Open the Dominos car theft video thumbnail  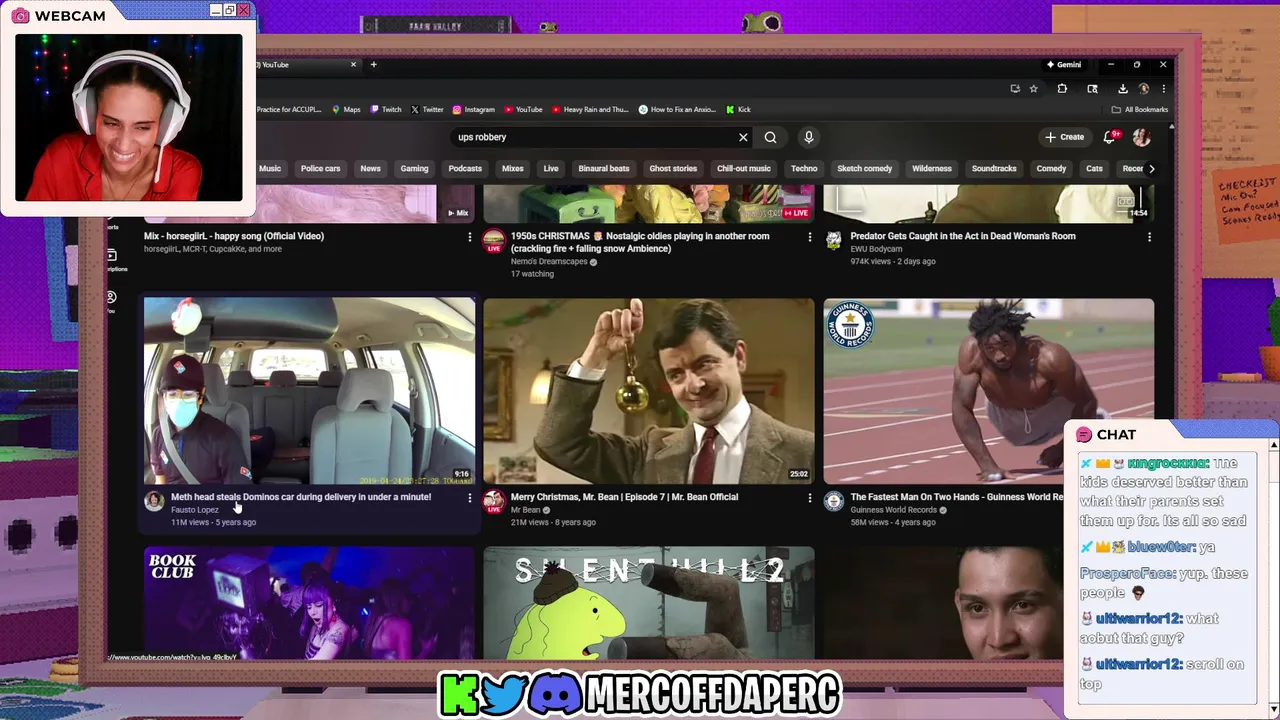(x=309, y=391)
